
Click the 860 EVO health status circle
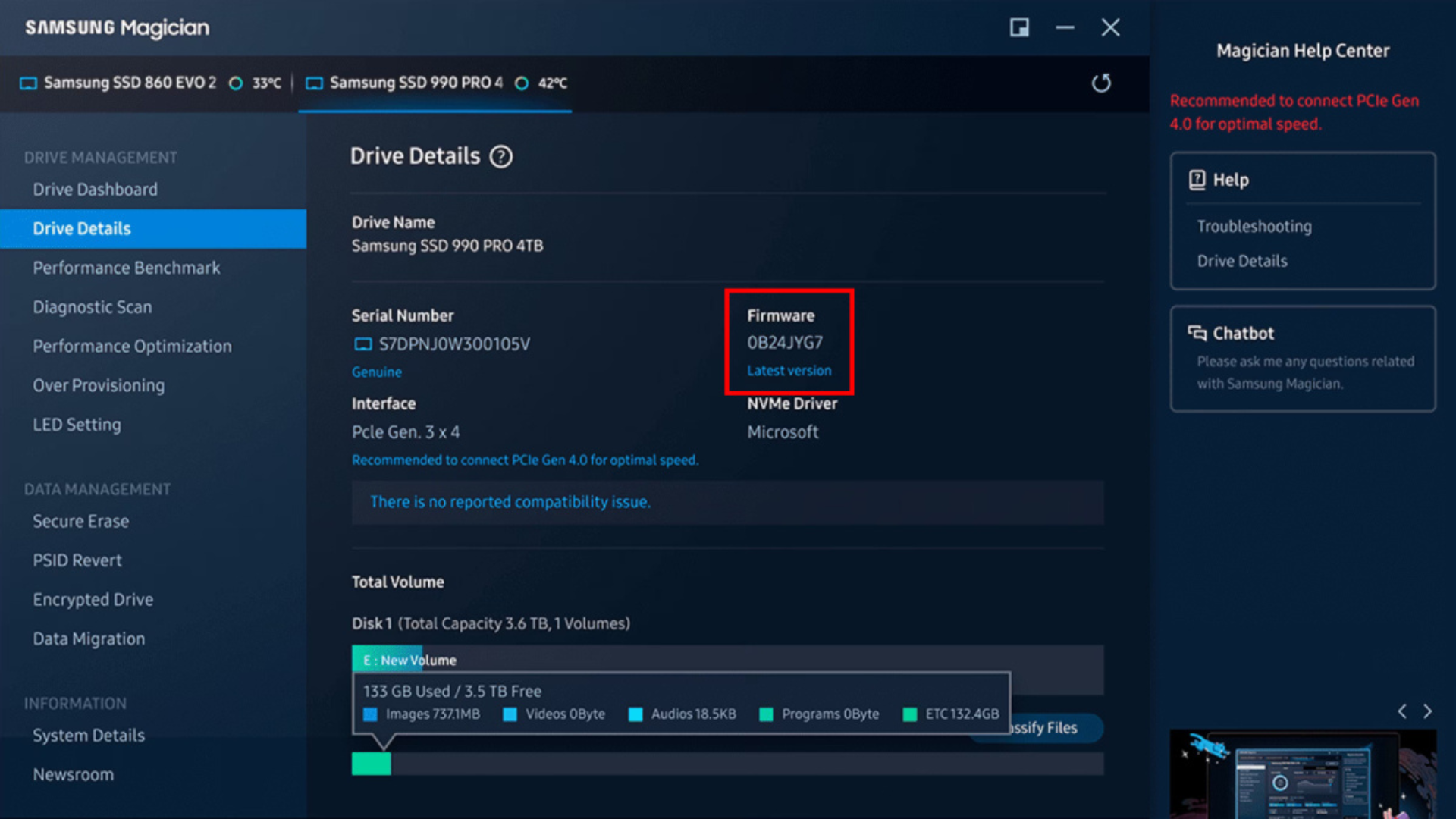pos(236,83)
